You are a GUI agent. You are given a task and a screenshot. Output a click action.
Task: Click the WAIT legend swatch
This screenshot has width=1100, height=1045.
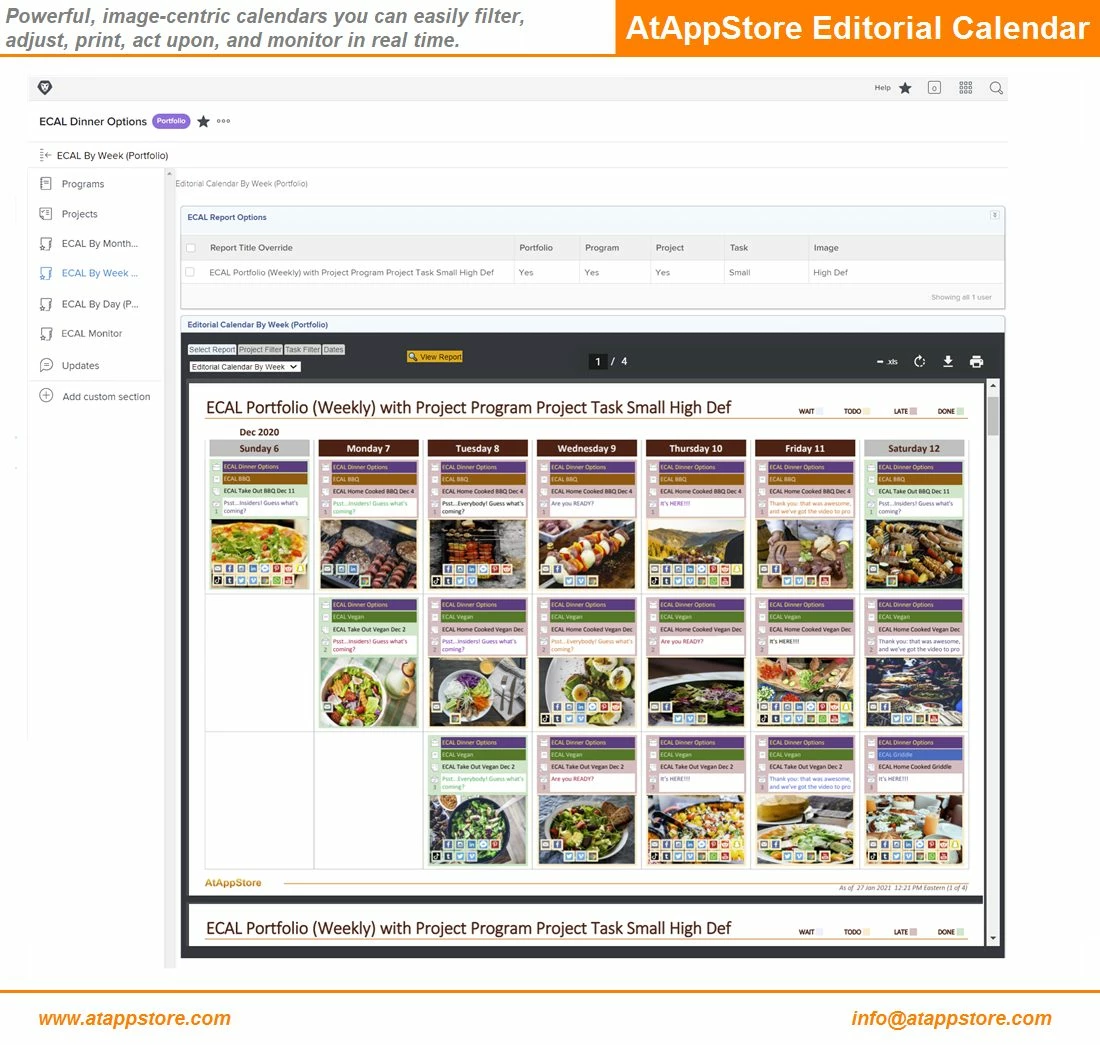point(819,411)
